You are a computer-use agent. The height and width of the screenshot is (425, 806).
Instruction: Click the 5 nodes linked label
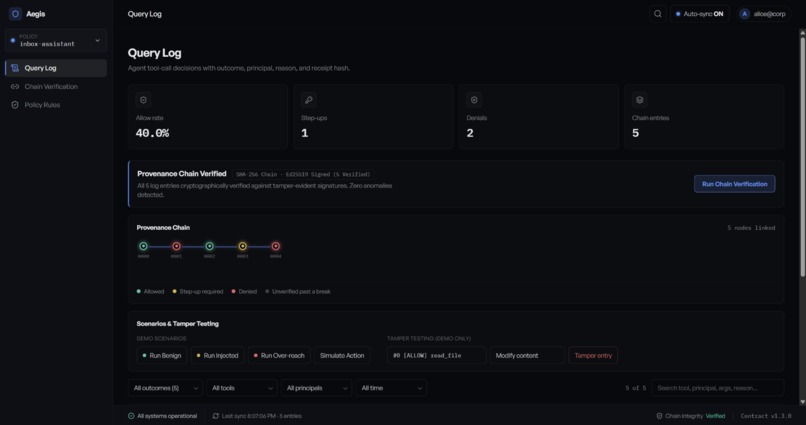tap(751, 228)
